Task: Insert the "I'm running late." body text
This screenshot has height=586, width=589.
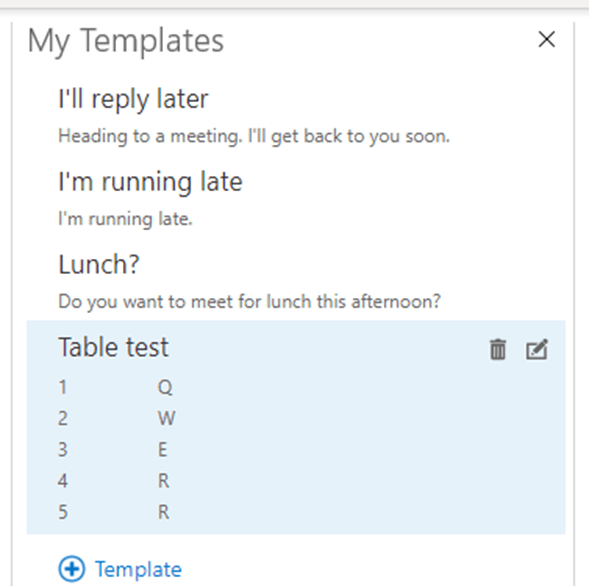Action: [125, 219]
